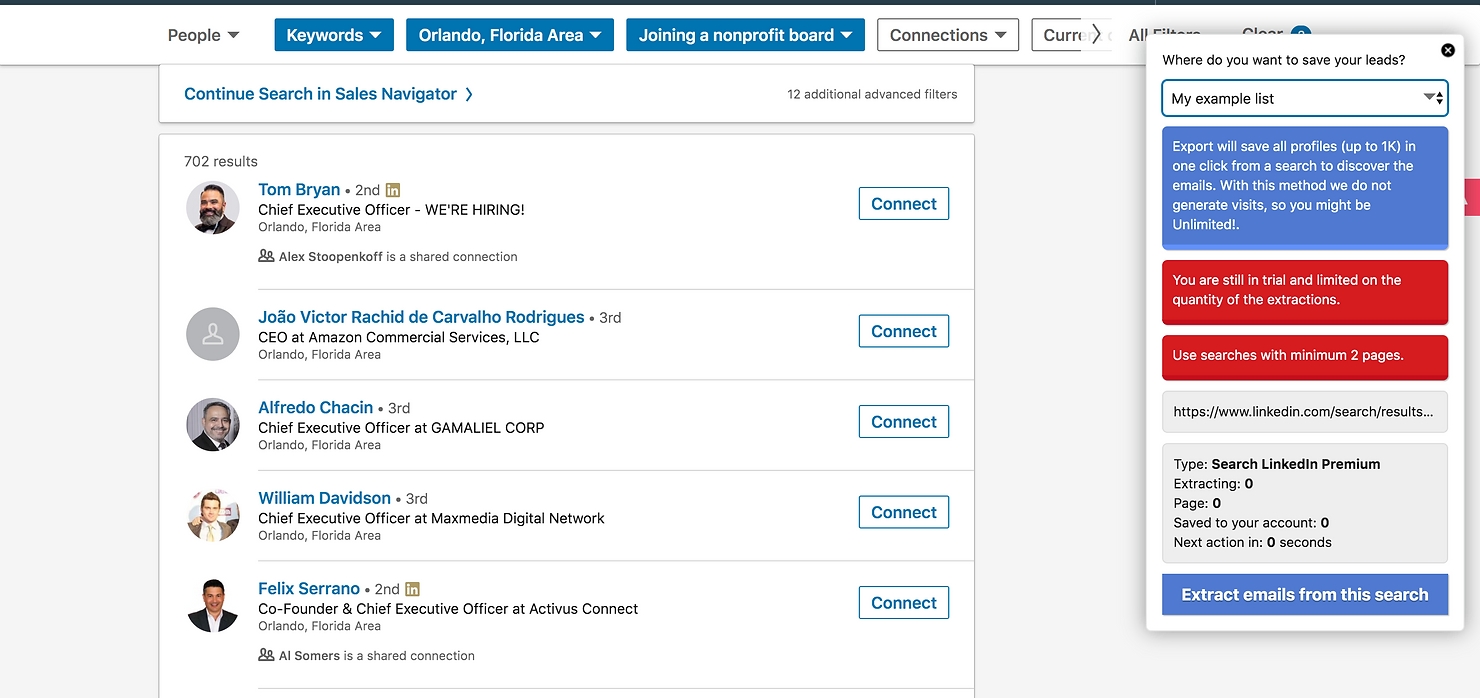Select the My example list dropdown
Image resolution: width=1480 pixels, height=698 pixels.
point(1304,98)
